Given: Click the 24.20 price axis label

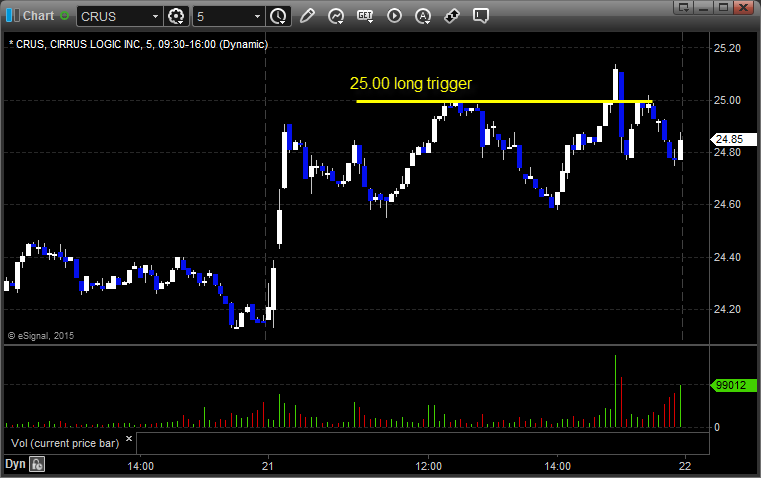Looking at the screenshot, I should pos(727,309).
